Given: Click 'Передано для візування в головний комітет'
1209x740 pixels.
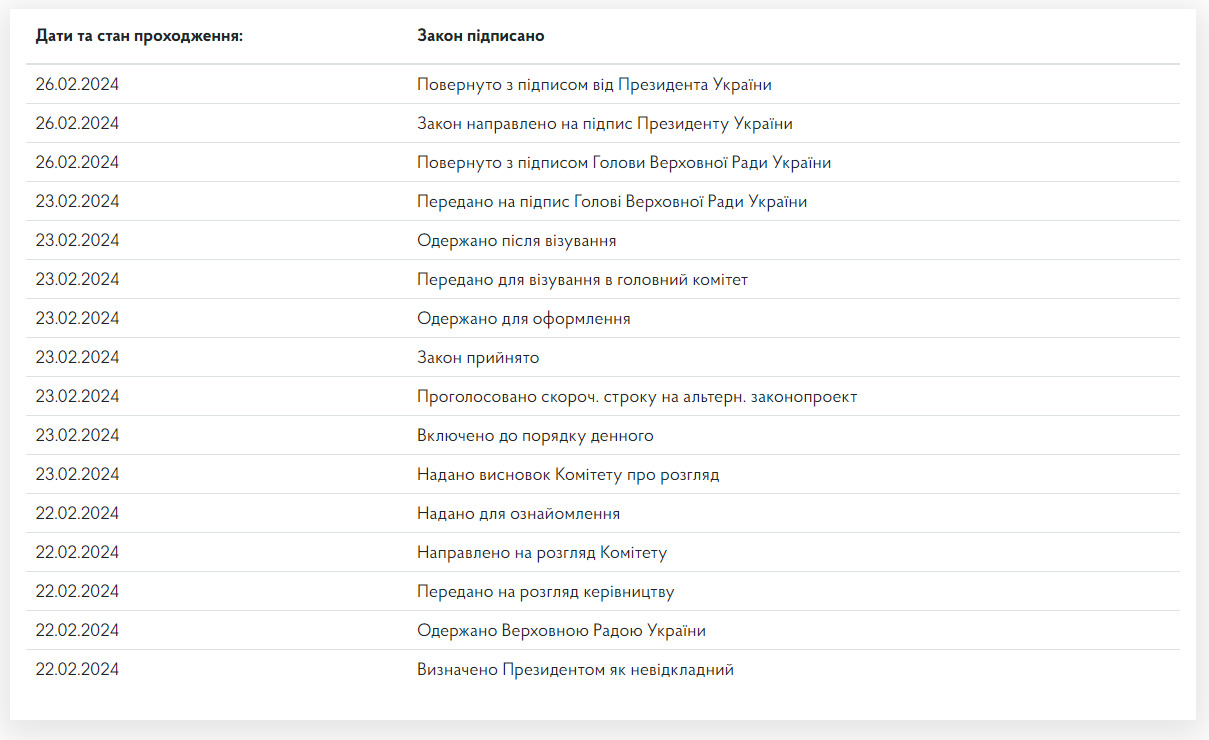Looking at the screenshot, I should (x=582, y=280).
